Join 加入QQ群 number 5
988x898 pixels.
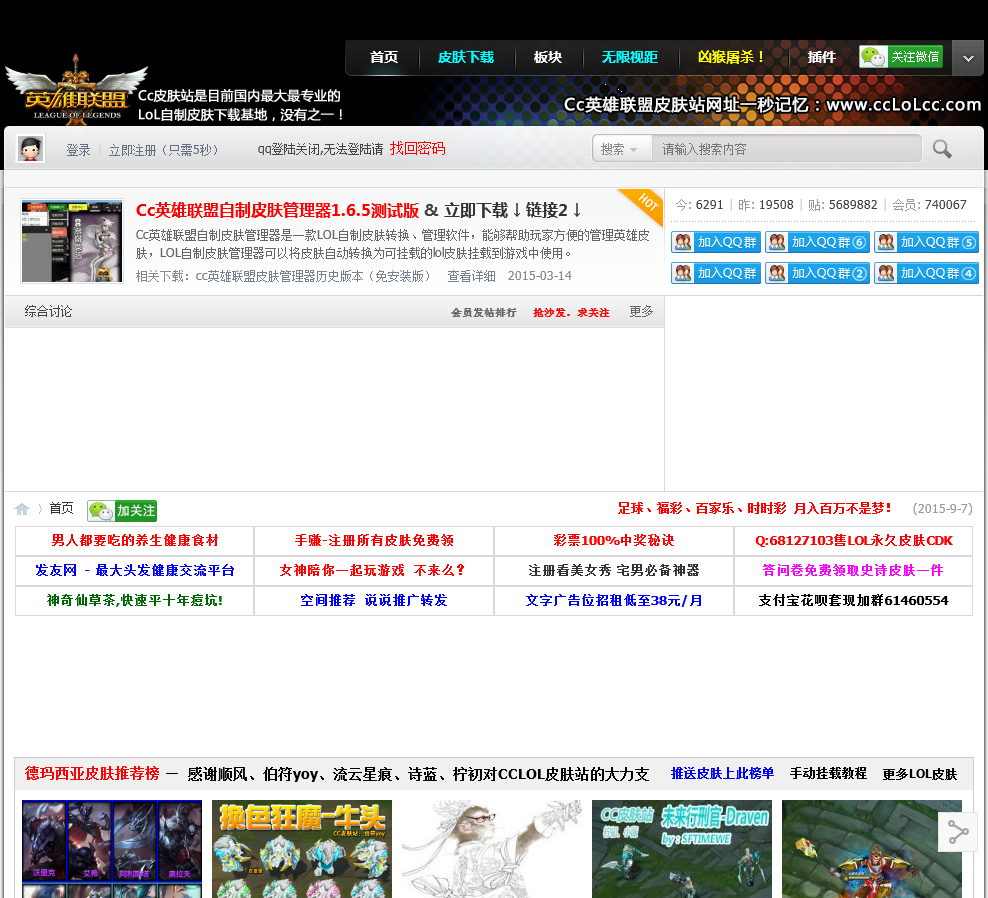pyautogui.click(x=926, y=242)
